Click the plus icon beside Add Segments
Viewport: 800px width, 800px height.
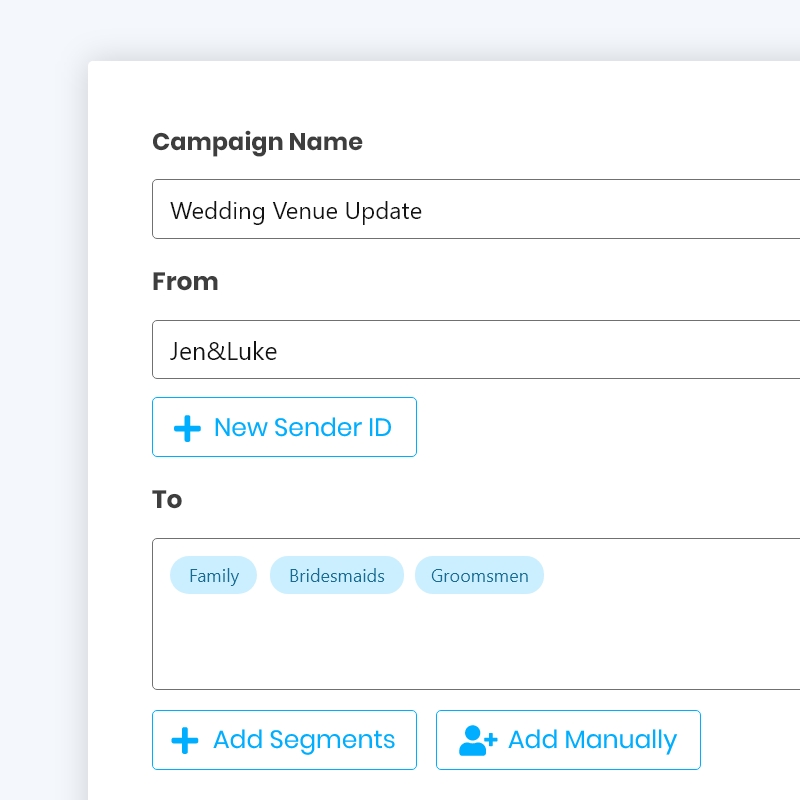(185, 740)
